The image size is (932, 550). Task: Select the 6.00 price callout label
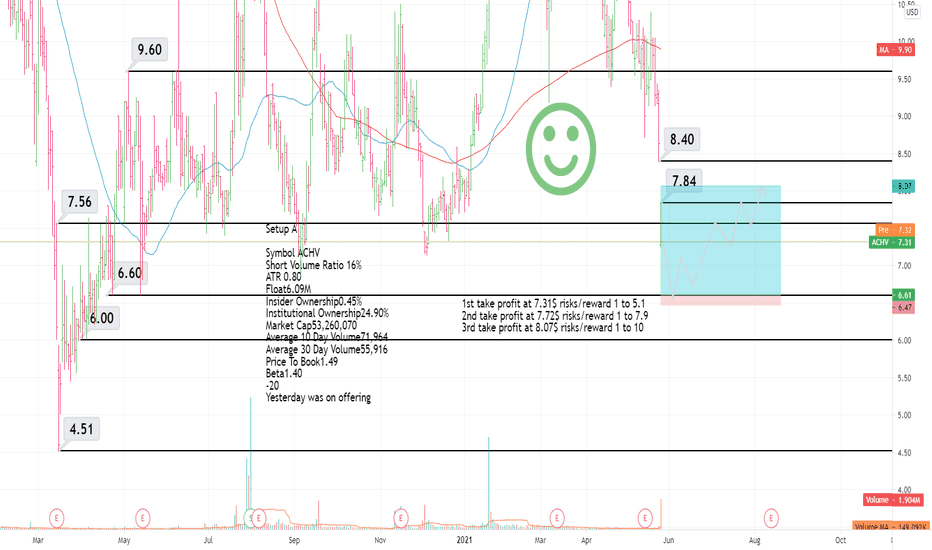[102, 318]
